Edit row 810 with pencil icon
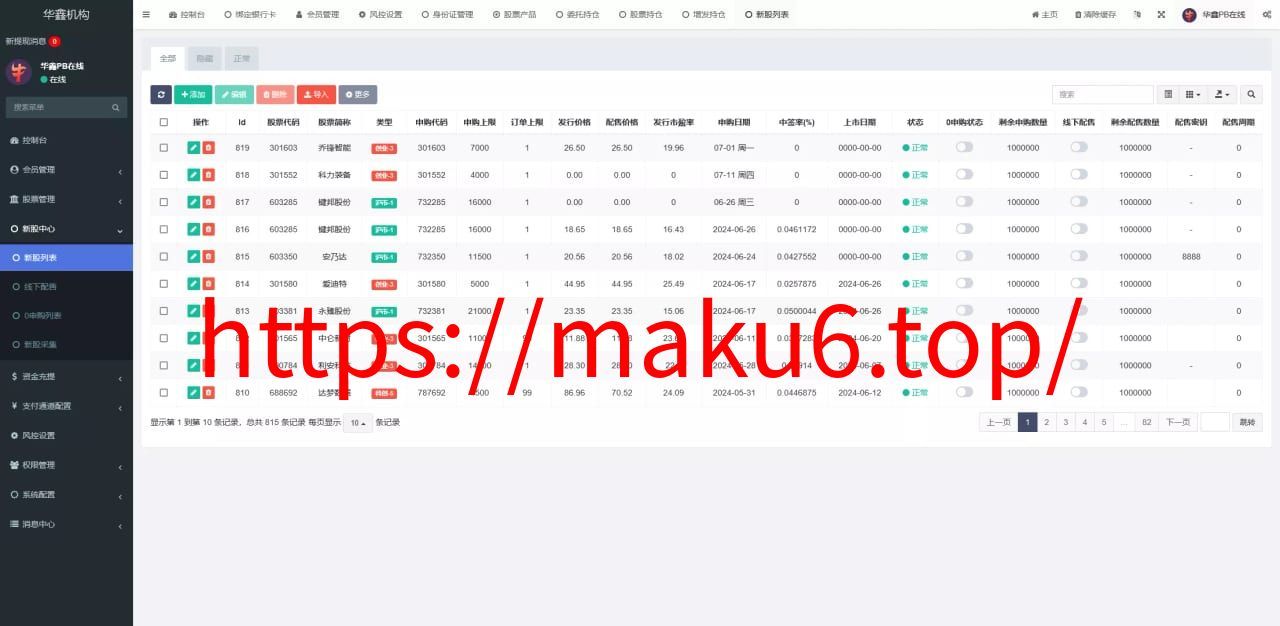 click(x=193, y=393)
